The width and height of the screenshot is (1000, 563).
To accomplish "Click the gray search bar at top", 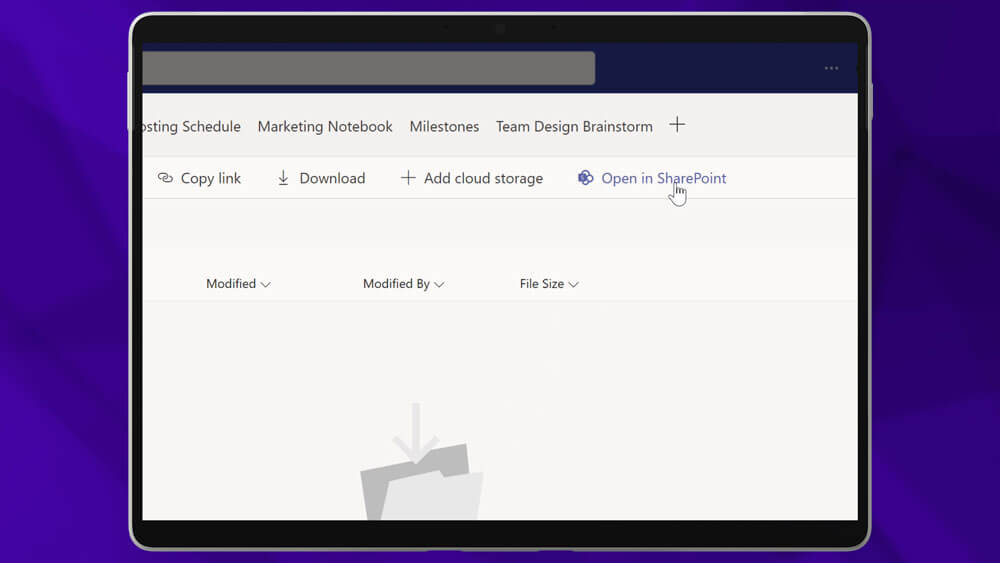I will click(x=368, y=68).
